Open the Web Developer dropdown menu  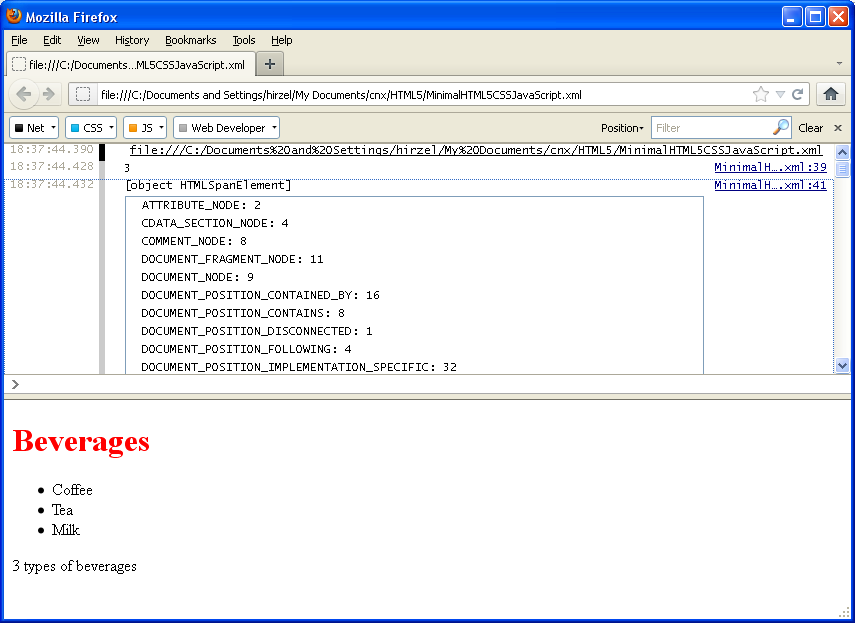click(226, 128)
